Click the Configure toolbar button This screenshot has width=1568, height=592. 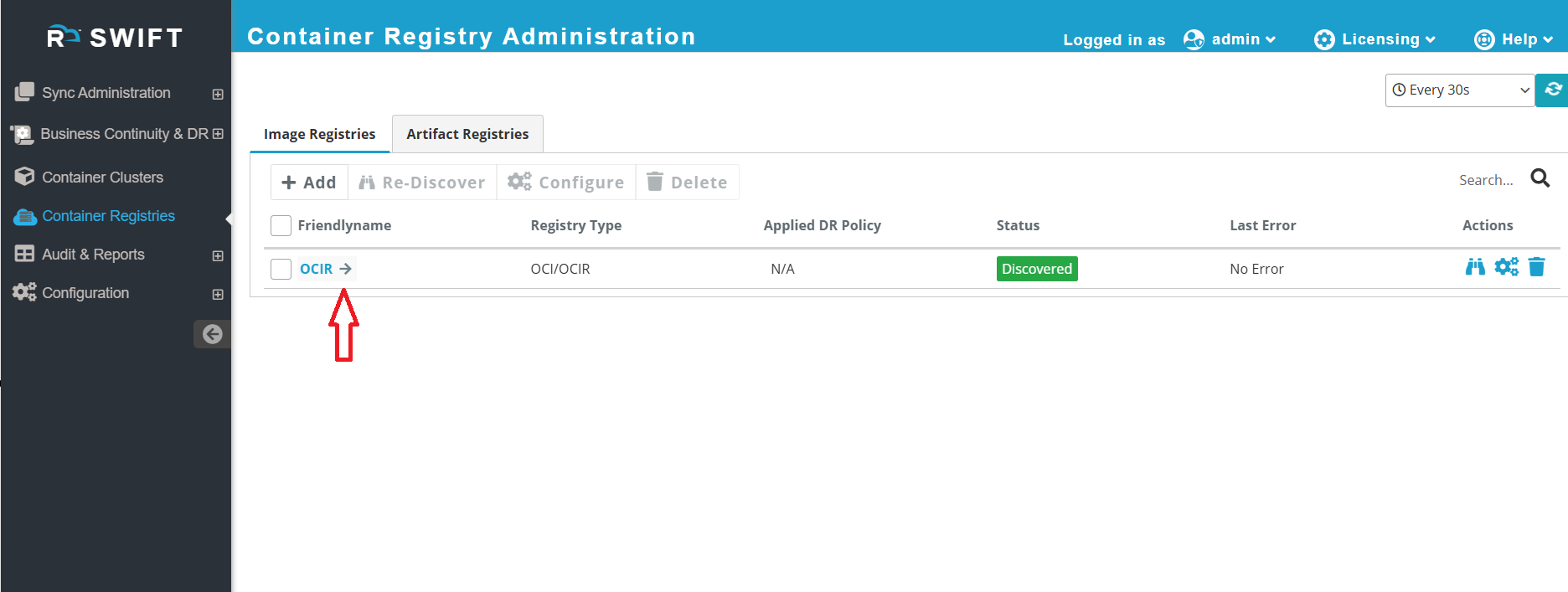[x=566, y=183]
